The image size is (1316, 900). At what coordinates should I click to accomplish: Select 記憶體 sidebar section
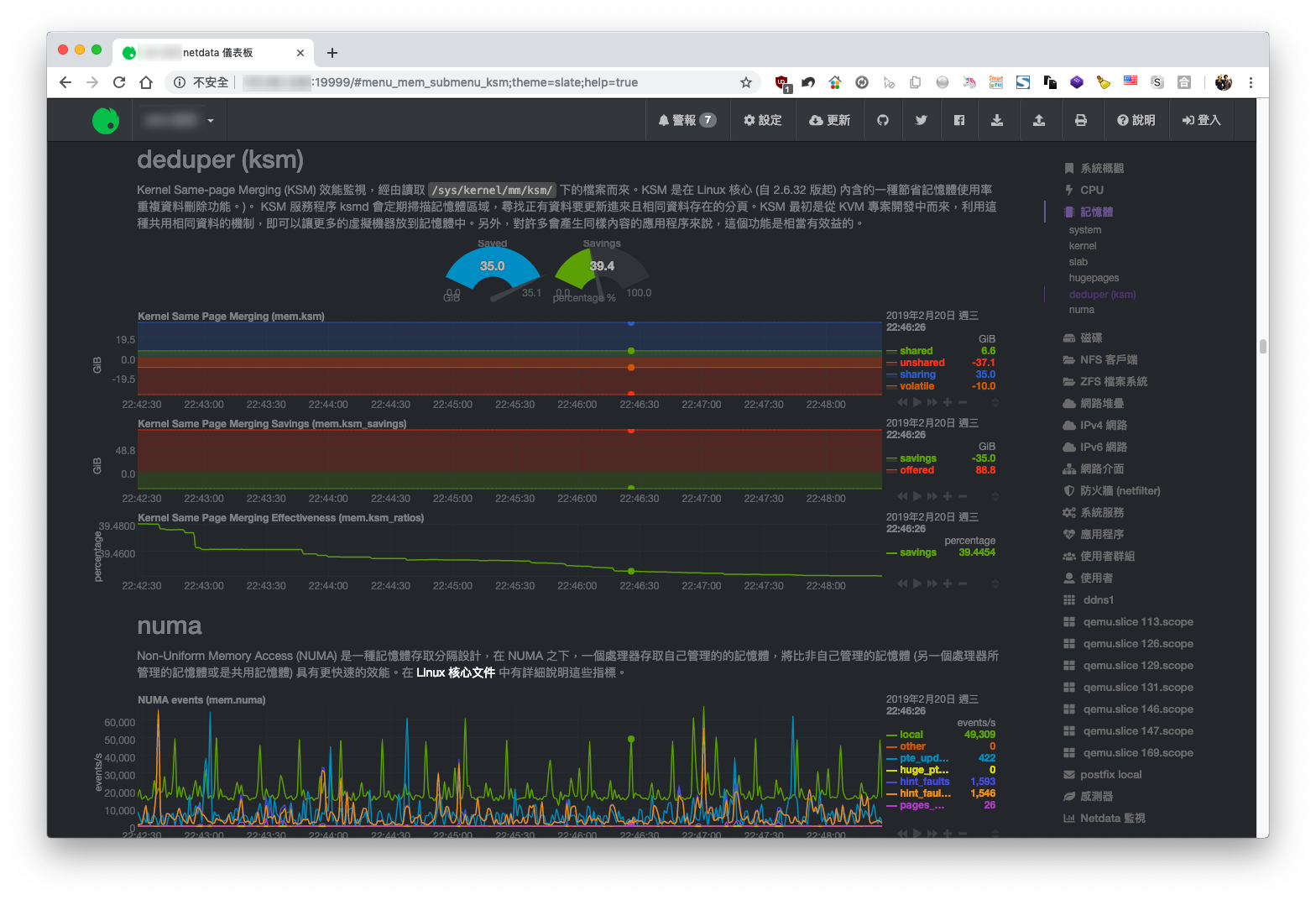click(x=1088, y=212)
